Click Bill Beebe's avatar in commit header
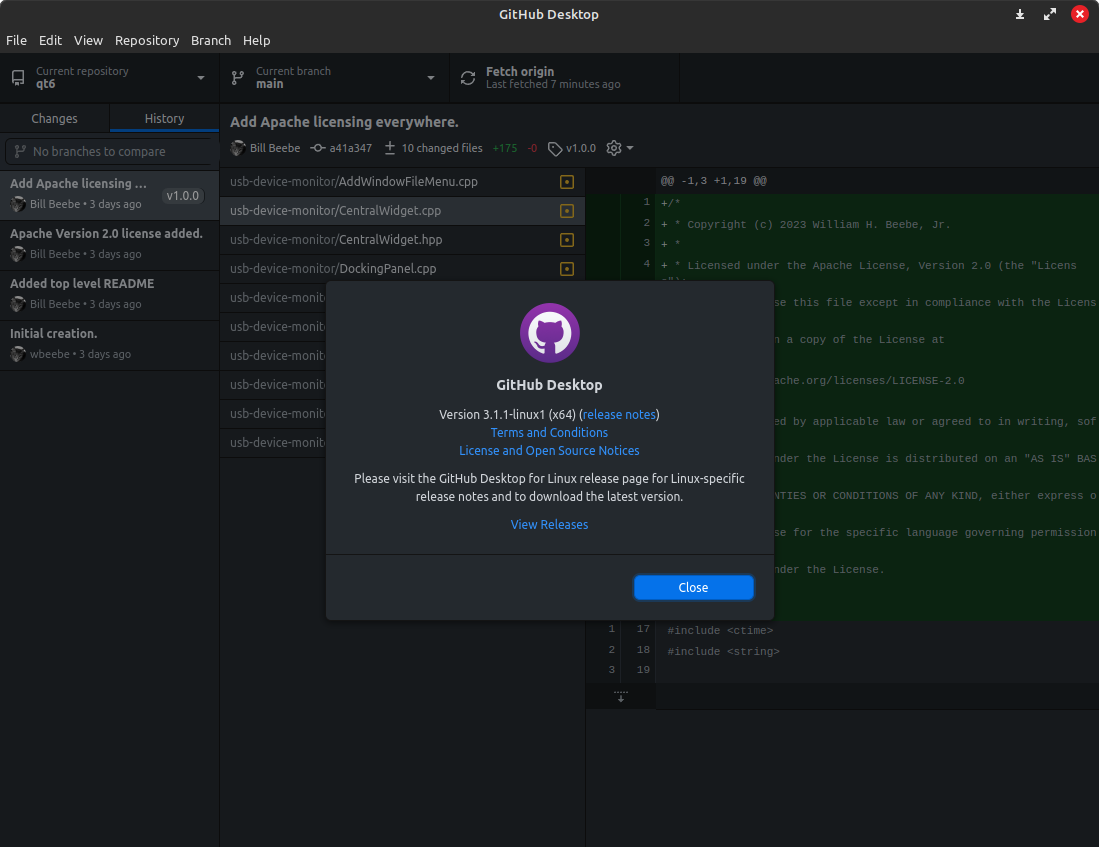This screenshot has height=847, width=1099. click(238, 148)
